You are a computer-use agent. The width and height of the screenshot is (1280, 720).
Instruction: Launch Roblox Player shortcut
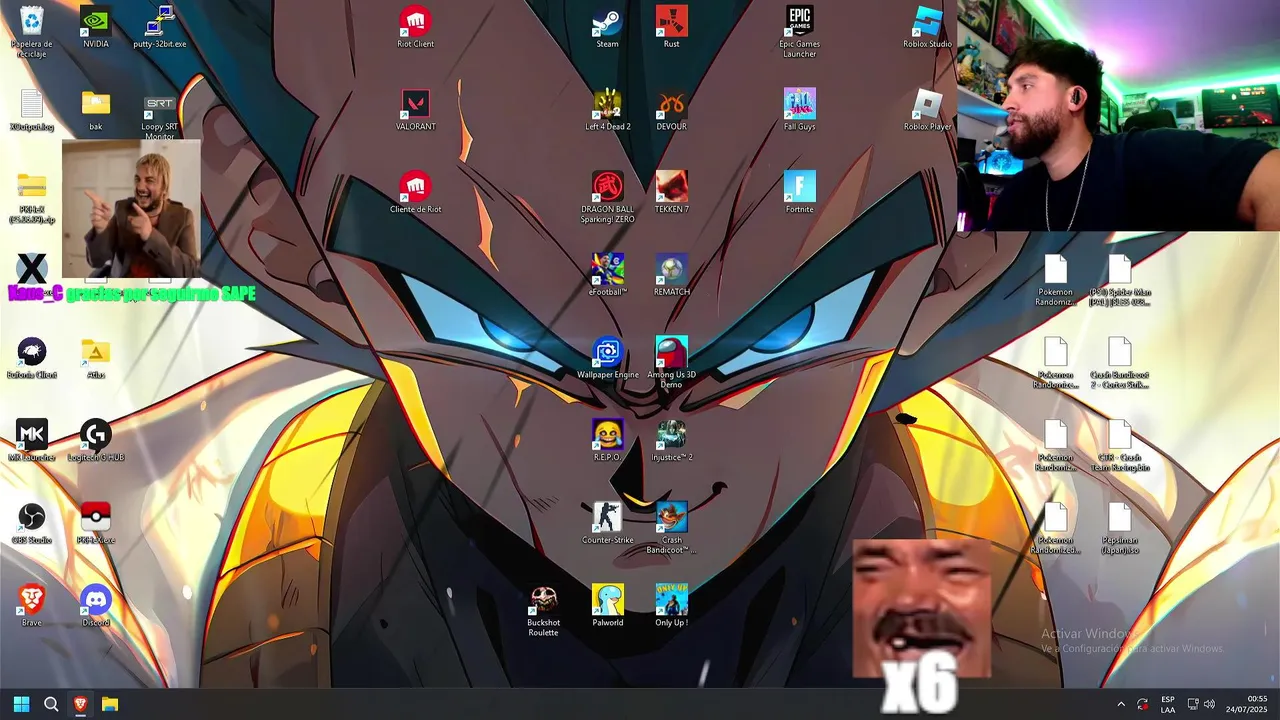tap(928, 110)
